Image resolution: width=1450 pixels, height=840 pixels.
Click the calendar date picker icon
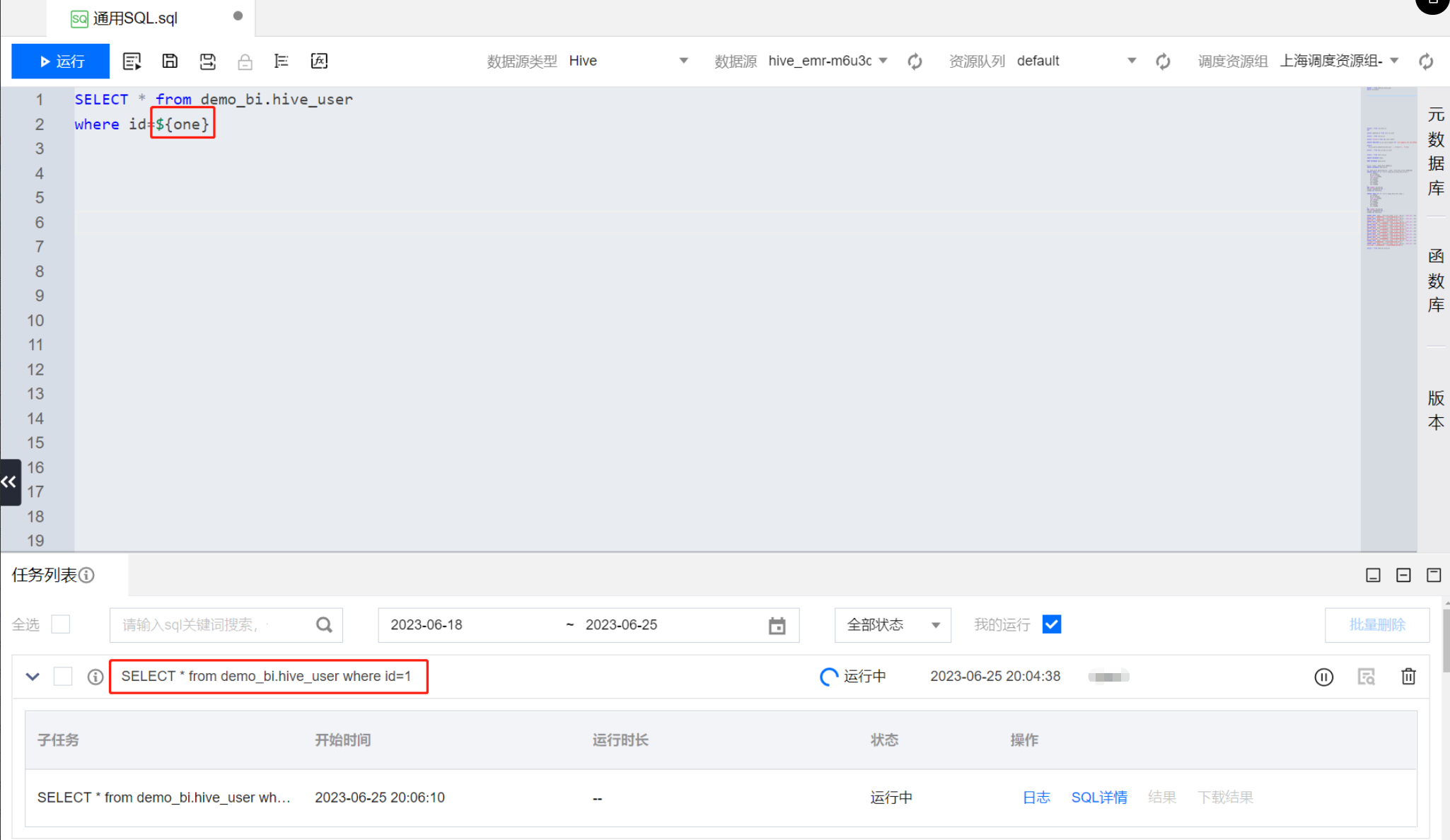click(777, 625)
